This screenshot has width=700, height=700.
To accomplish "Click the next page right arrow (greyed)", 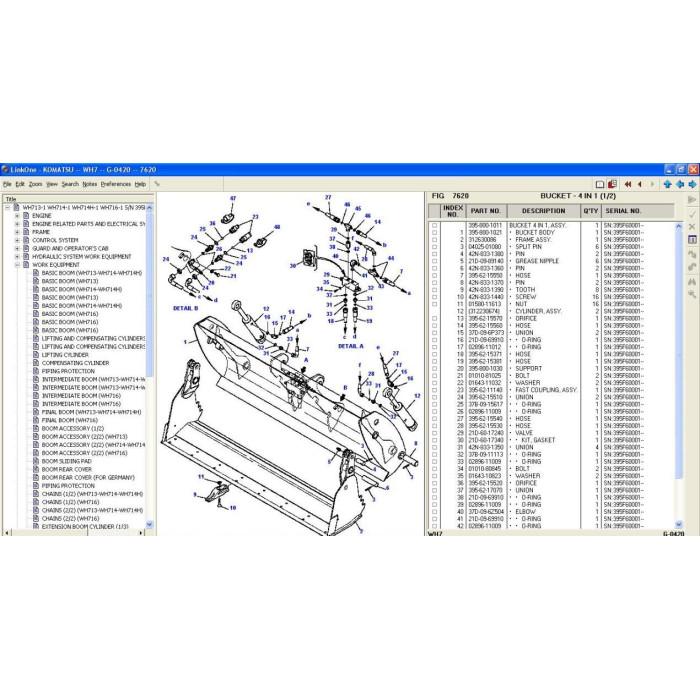I will 652,184.
